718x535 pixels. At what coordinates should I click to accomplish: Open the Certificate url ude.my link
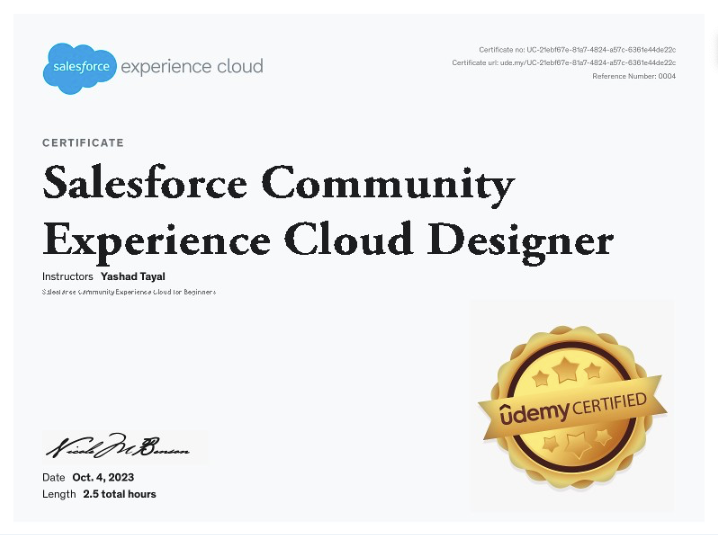(564, 62)
